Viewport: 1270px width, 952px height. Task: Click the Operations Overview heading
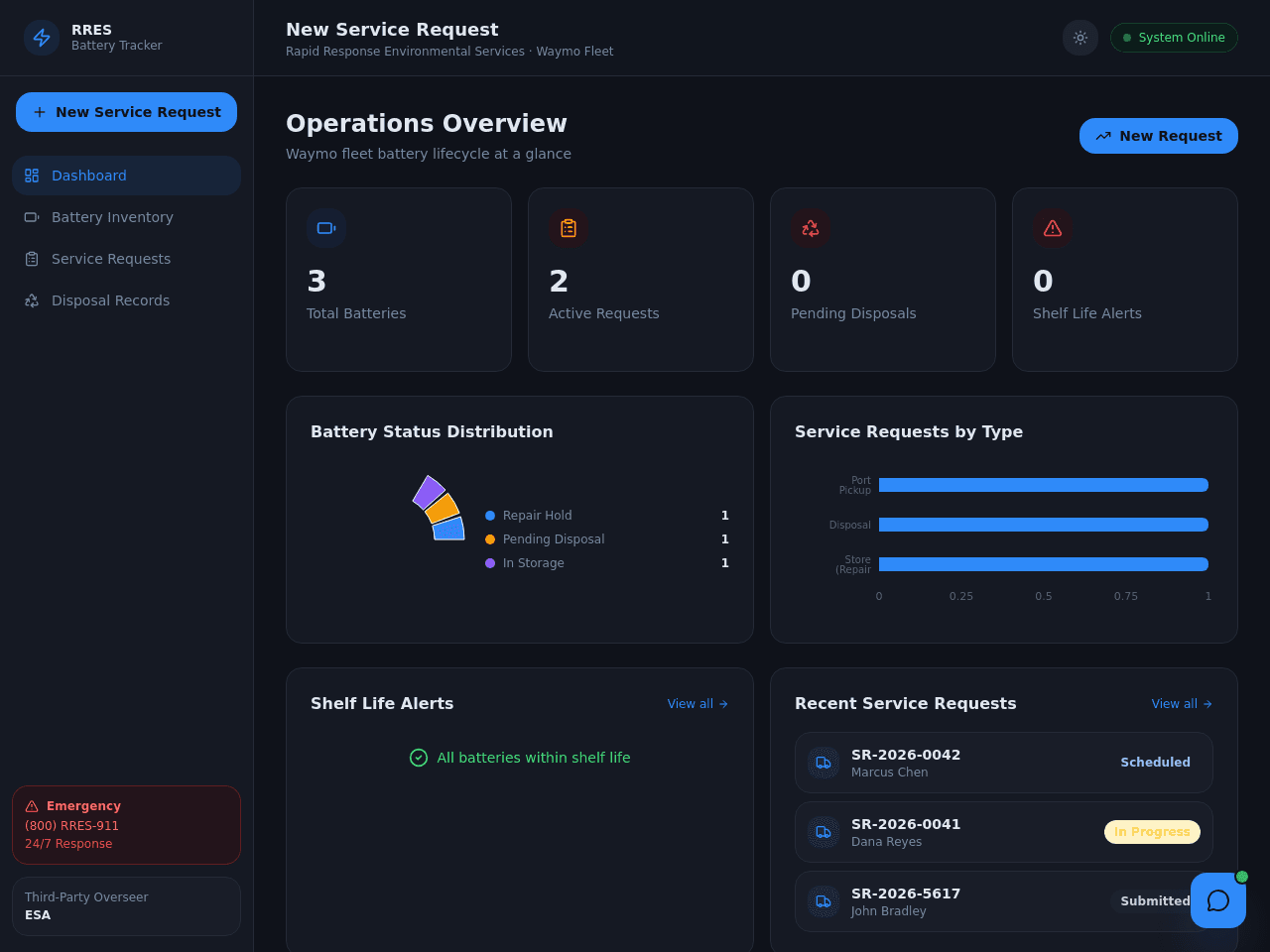click(x=427, y=124)
